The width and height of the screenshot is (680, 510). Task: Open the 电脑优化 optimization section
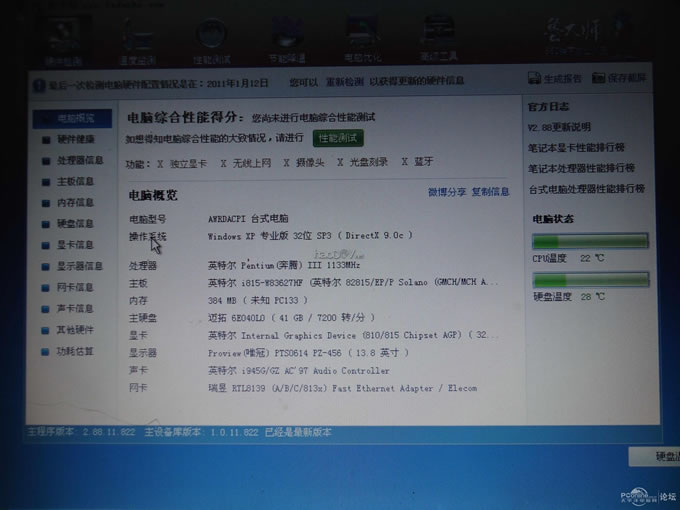click(x=363, y=40)
